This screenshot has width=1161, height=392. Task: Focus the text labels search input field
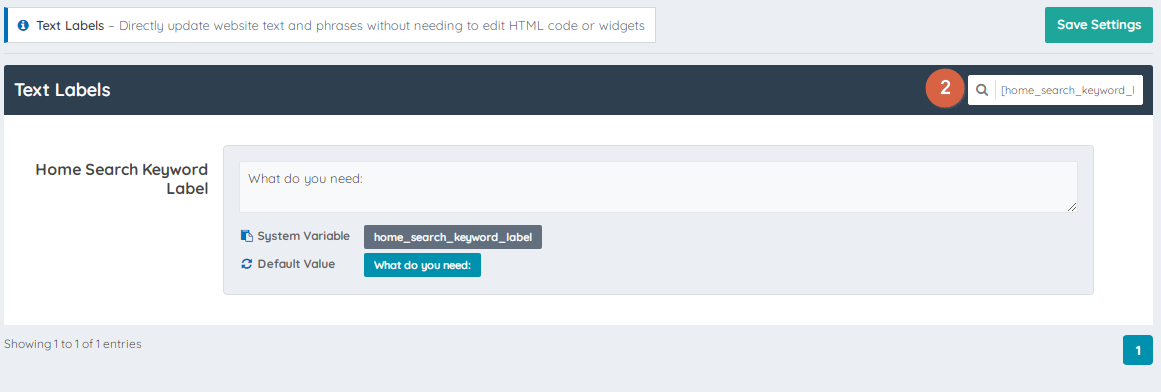point(1068,90)
